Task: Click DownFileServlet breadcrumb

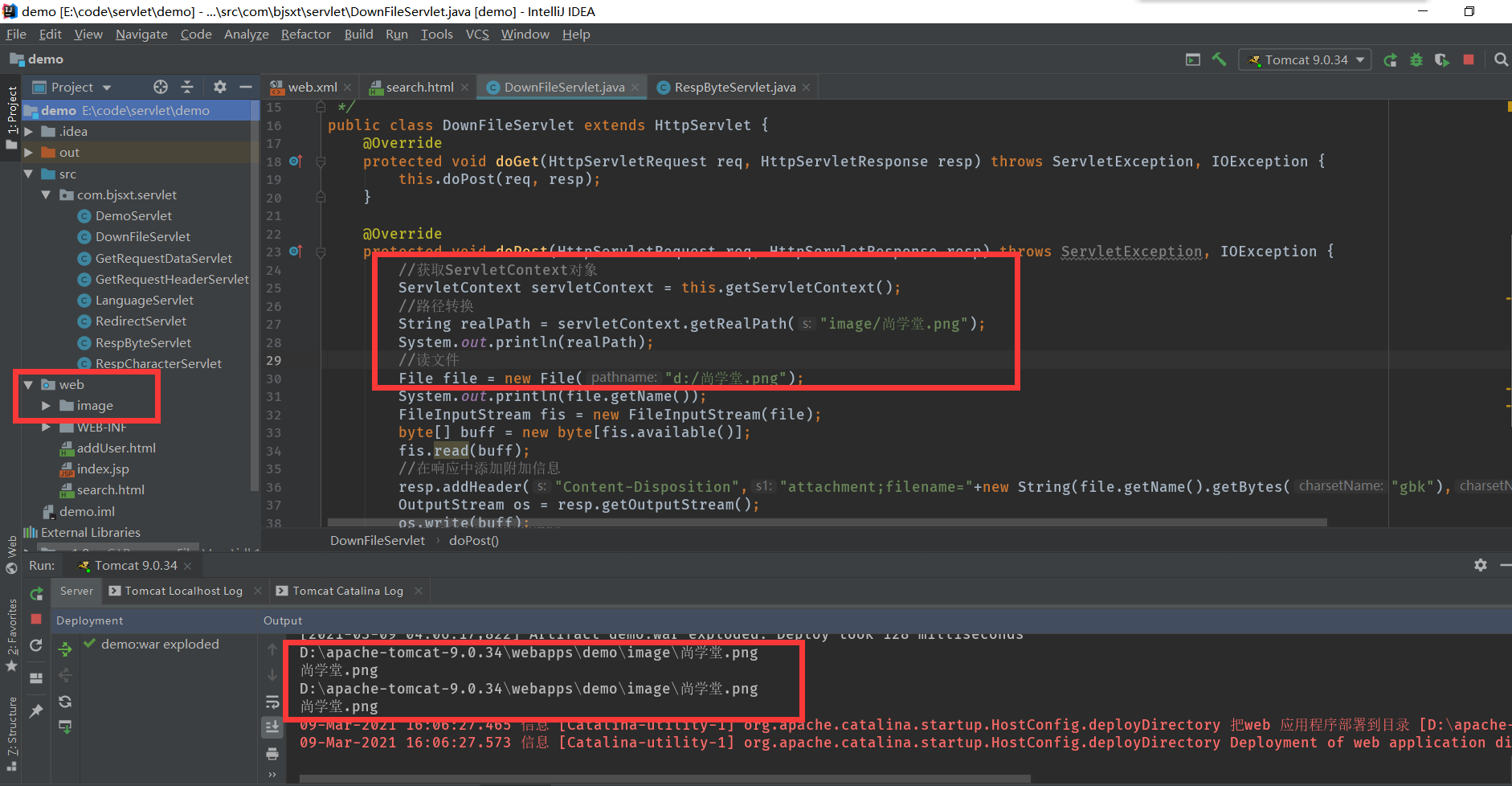Action: (x=378, y=540)
